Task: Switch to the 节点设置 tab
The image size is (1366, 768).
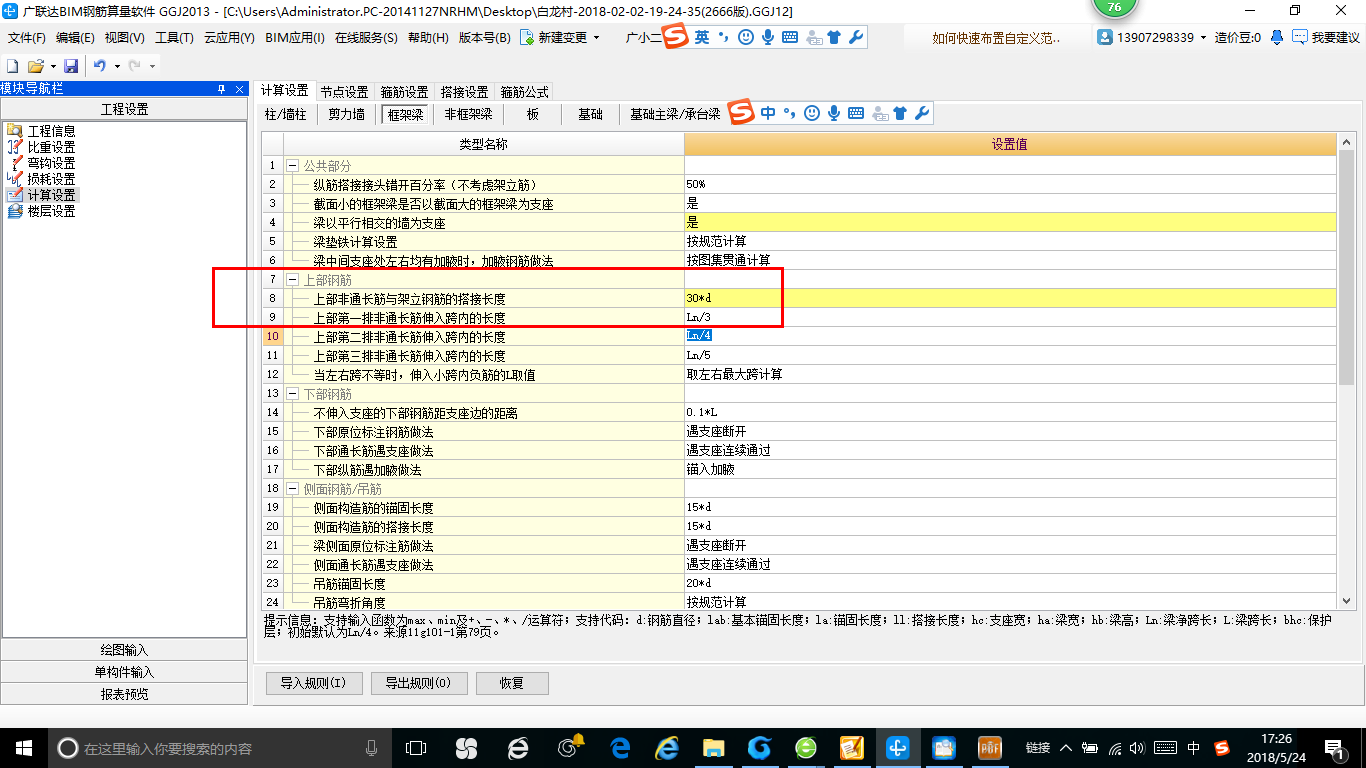Action: point(344,92)
